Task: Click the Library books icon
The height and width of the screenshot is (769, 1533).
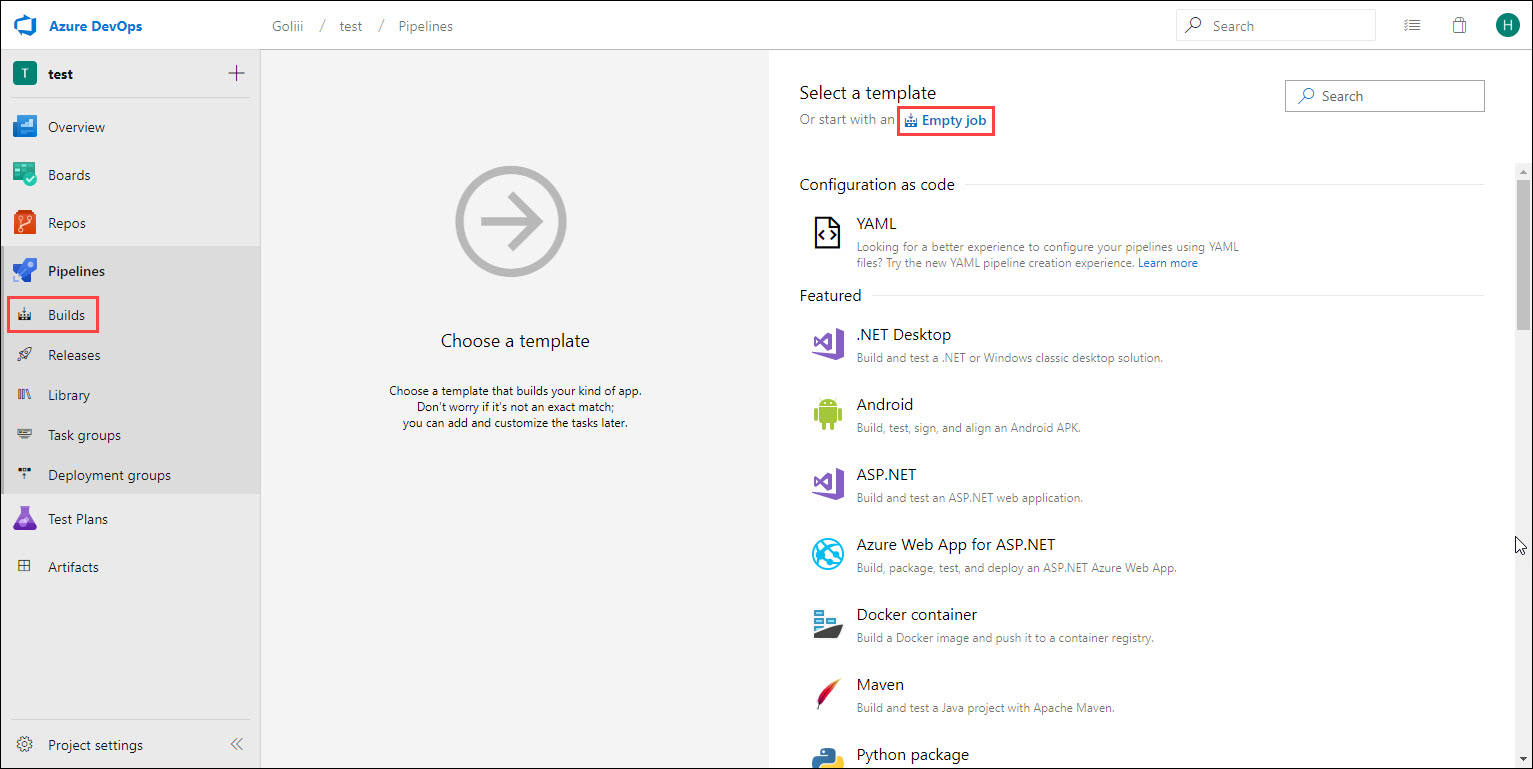Action: 26,395
